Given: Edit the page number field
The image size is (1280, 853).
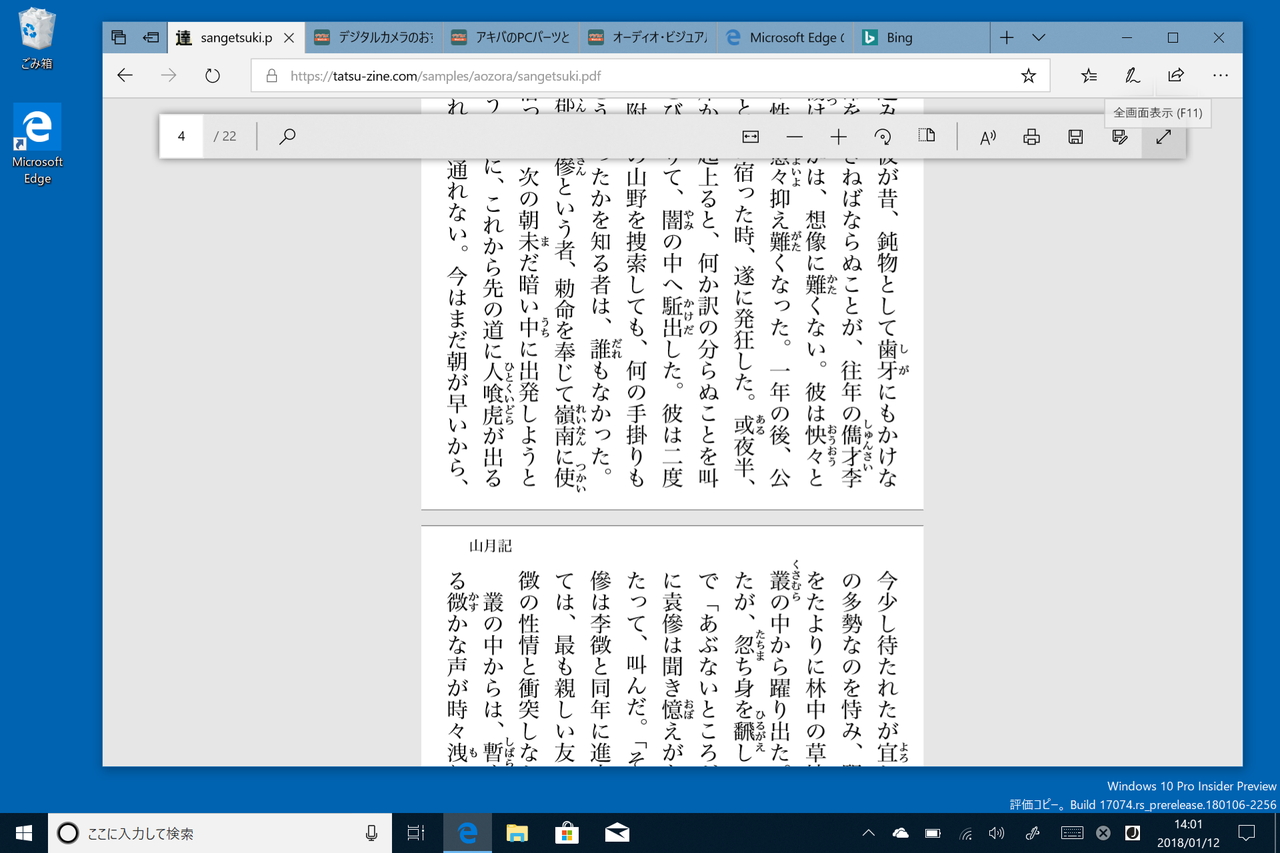Looking at the screenshot, I should click(181, 135).
